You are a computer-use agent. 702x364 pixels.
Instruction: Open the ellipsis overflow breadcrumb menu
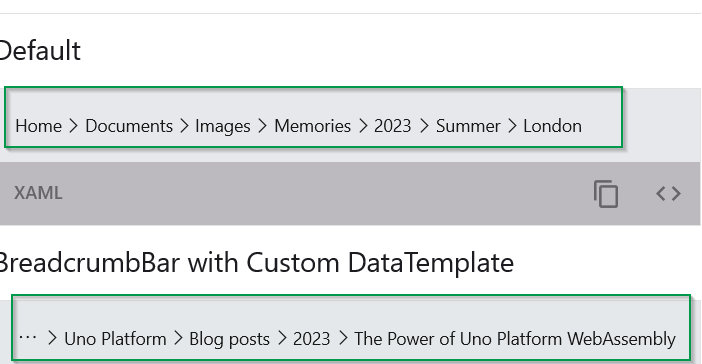pos(28,338)
